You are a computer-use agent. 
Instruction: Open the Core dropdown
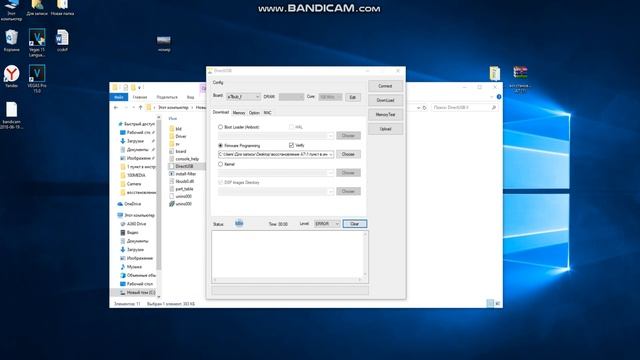tap(330, 97)
